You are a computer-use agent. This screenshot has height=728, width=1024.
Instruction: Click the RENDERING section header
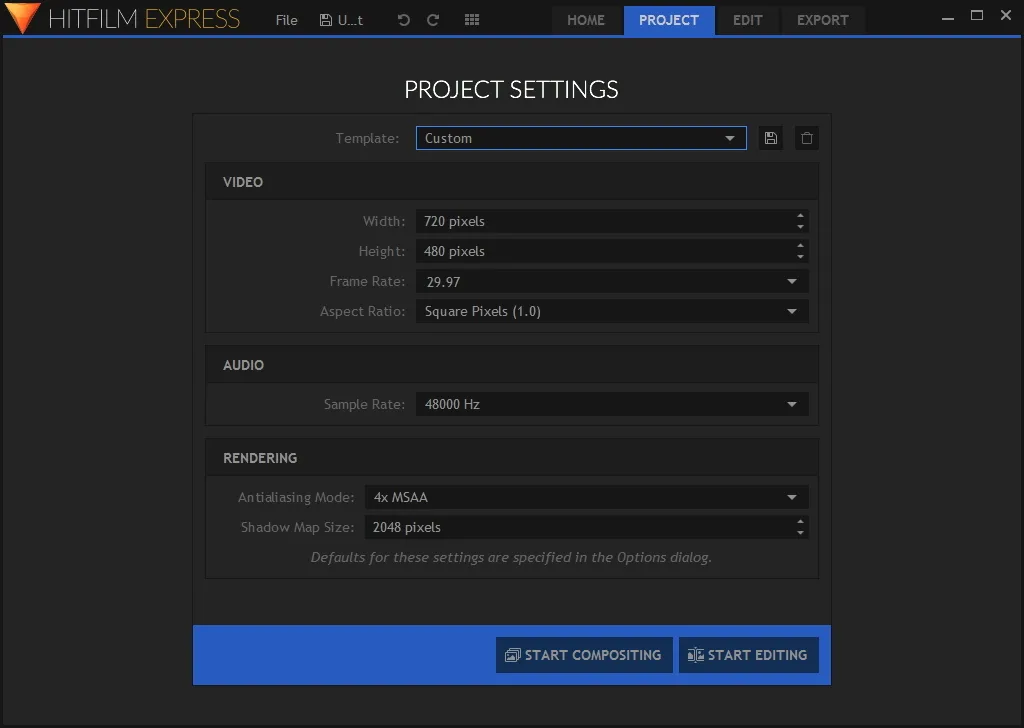tap(511, 458)
